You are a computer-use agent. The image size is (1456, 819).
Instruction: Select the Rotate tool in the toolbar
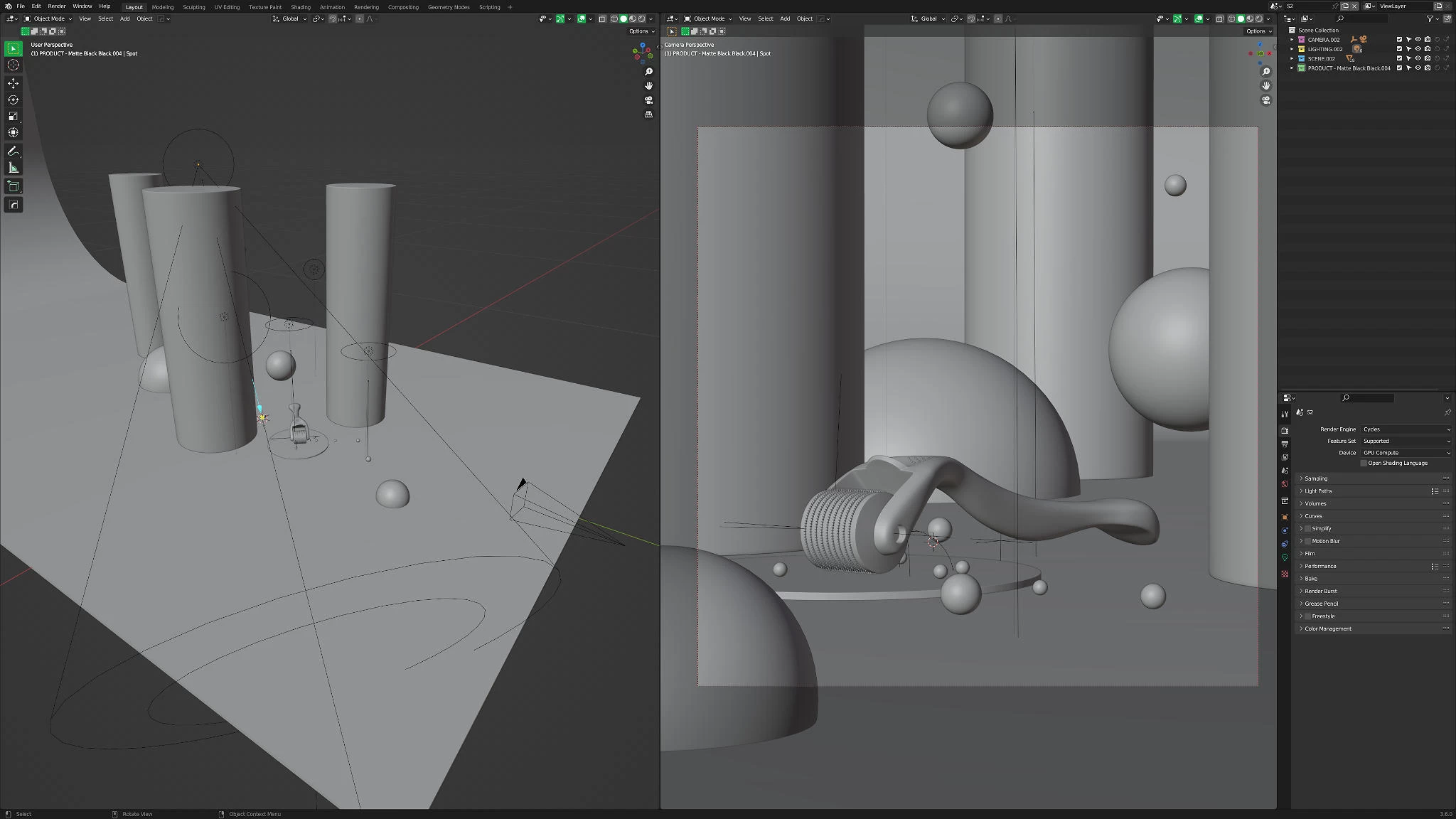[13, 99]
